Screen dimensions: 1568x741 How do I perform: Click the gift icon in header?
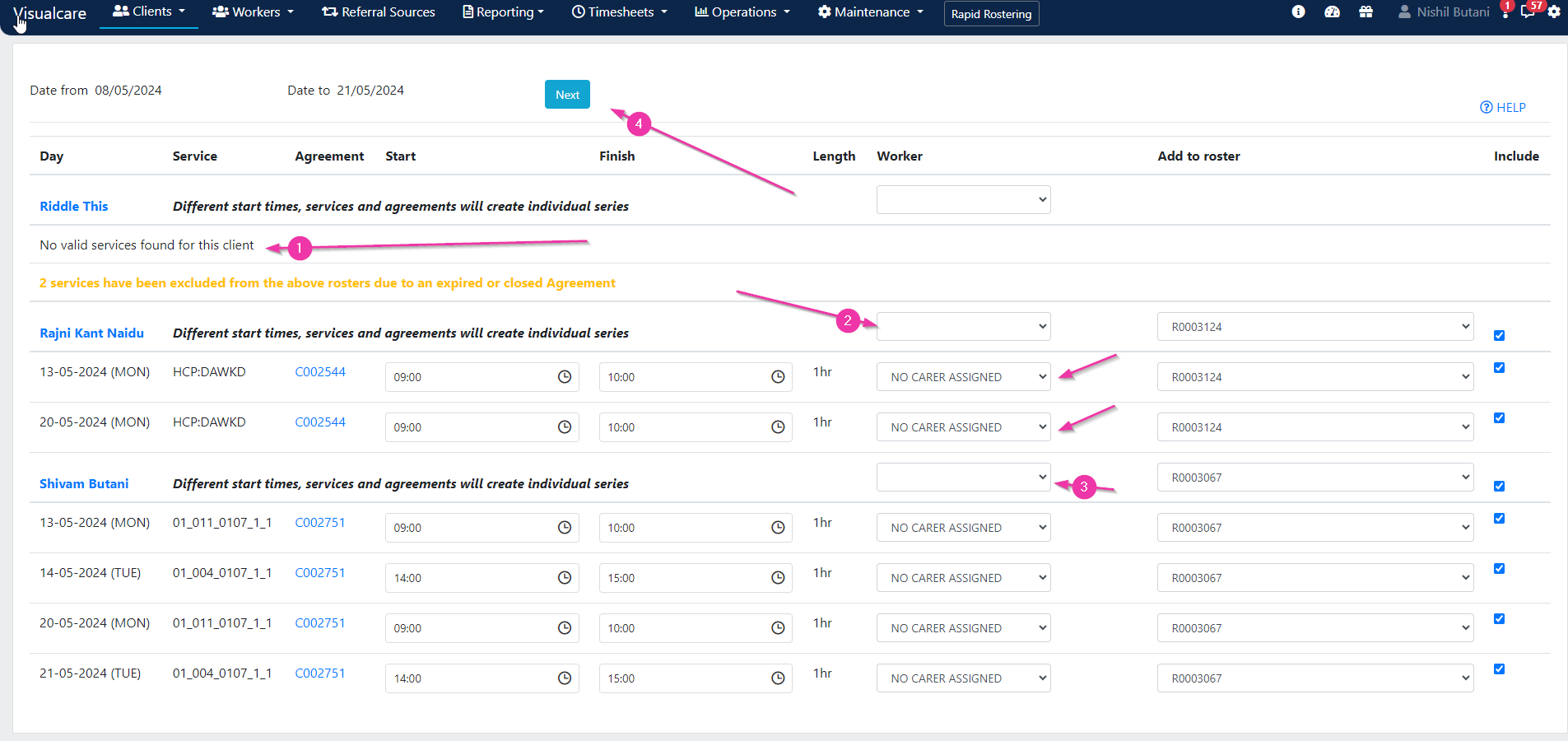[x=1366, y=12]
